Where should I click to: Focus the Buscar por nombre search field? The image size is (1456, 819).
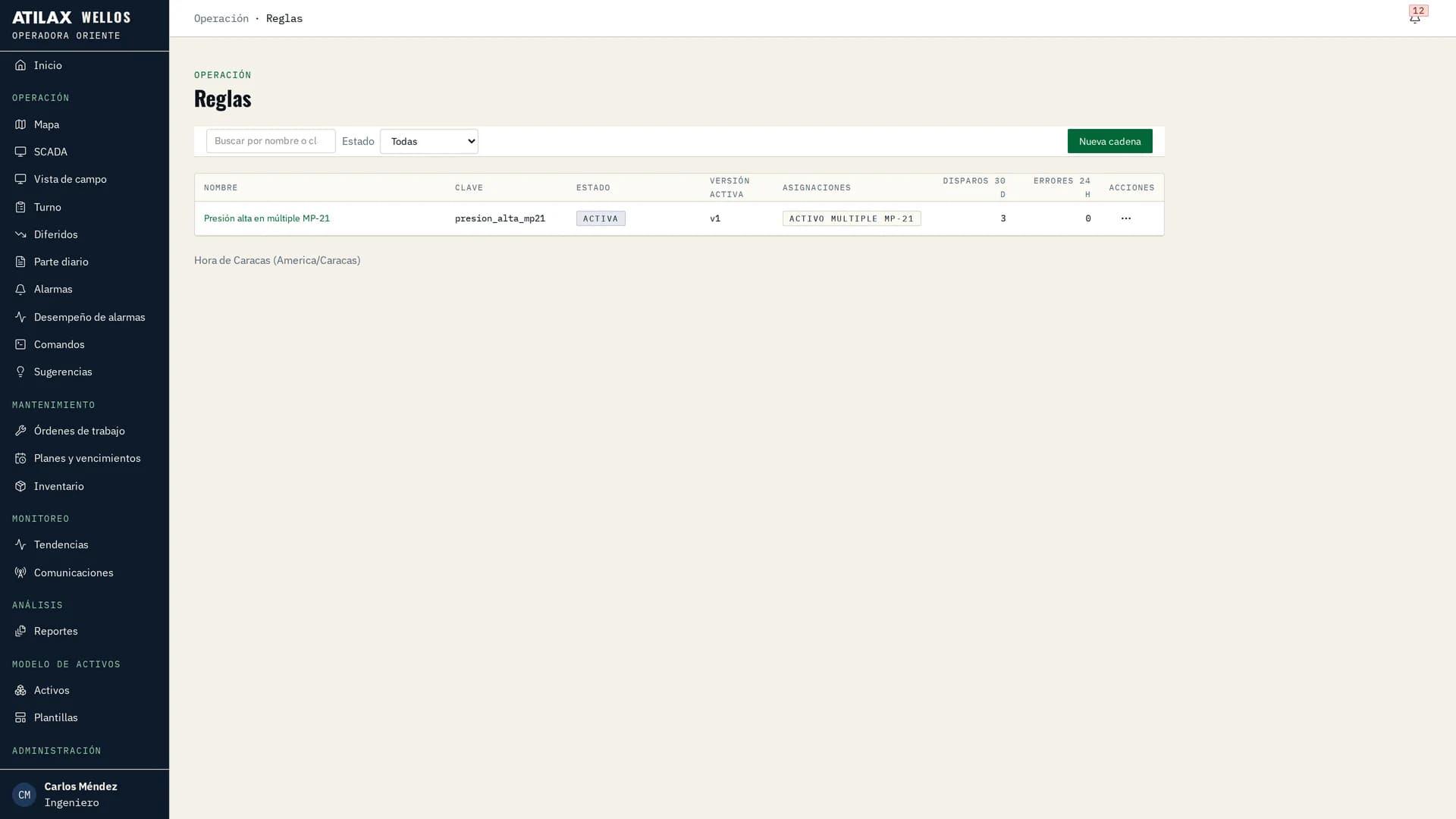coord(271,141)
